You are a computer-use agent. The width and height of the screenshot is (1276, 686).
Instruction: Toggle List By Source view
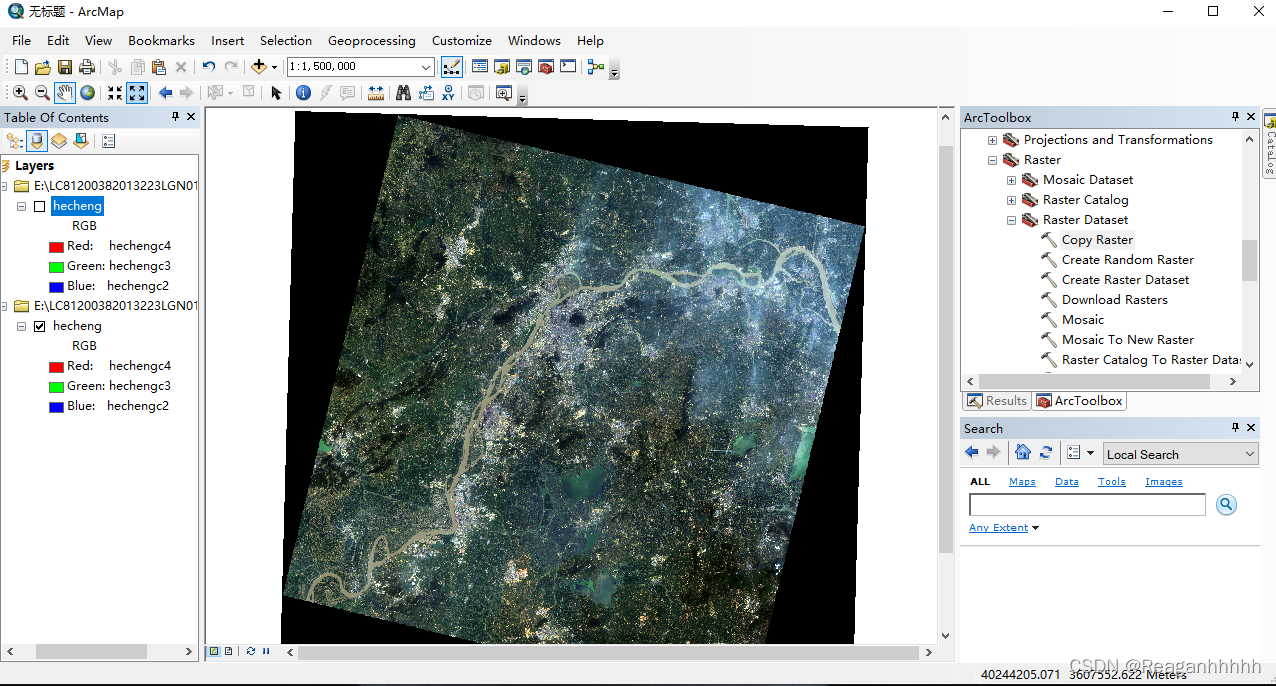point(37,141)
